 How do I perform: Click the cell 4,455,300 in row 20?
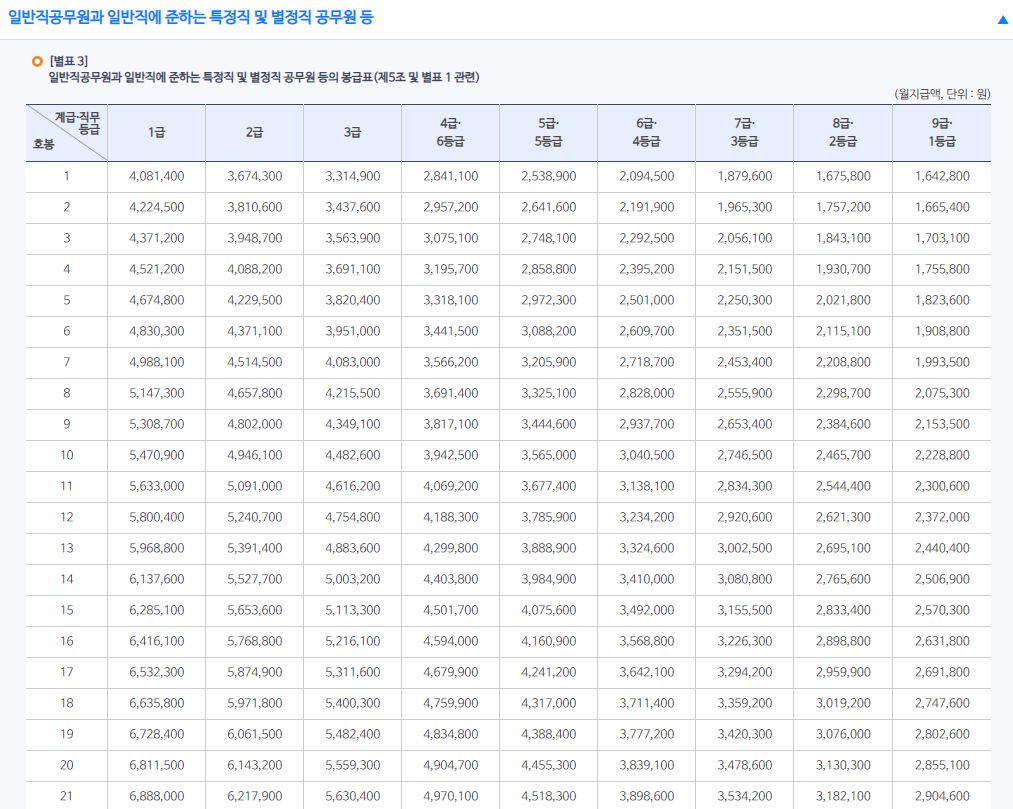click(x=548, y=766)
